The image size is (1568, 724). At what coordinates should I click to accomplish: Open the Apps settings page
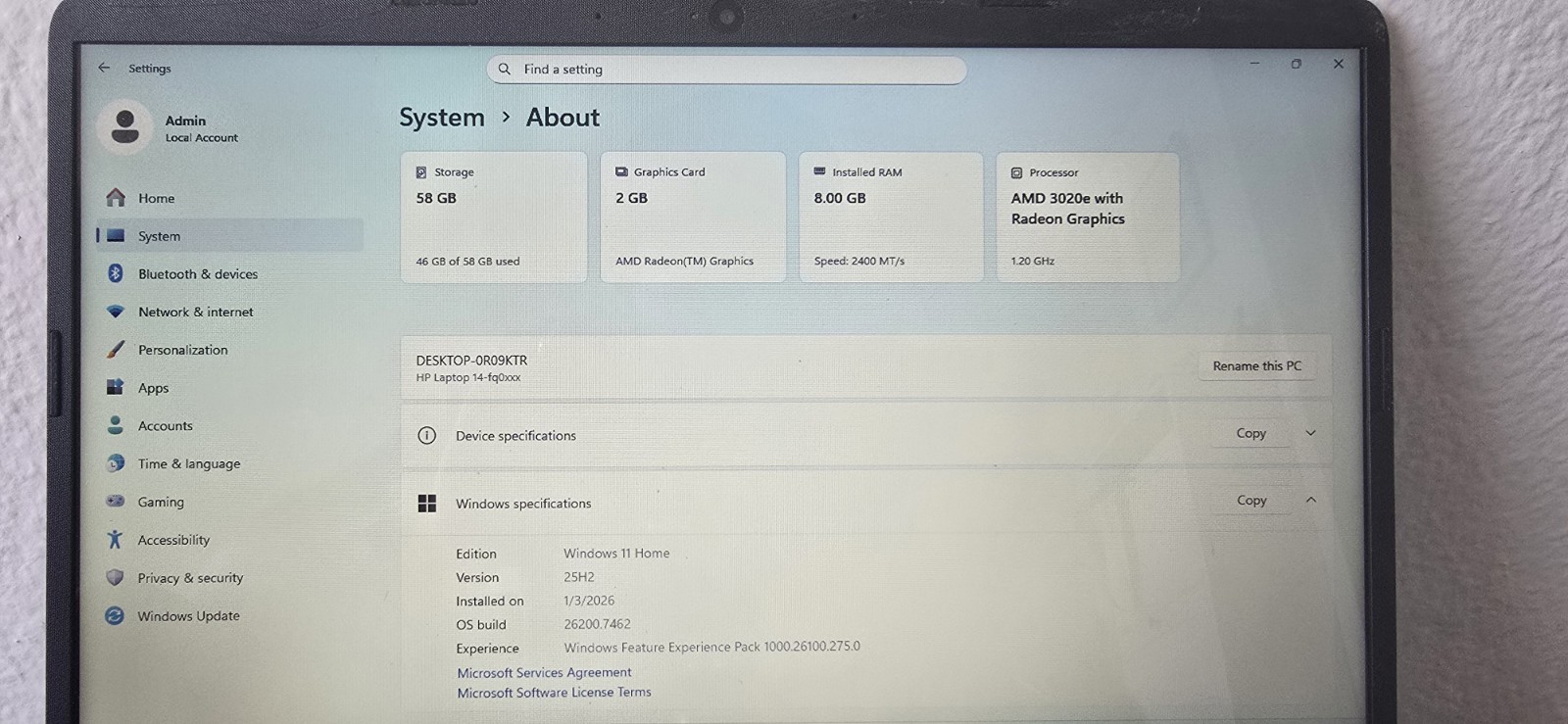[x=230, y=387]
